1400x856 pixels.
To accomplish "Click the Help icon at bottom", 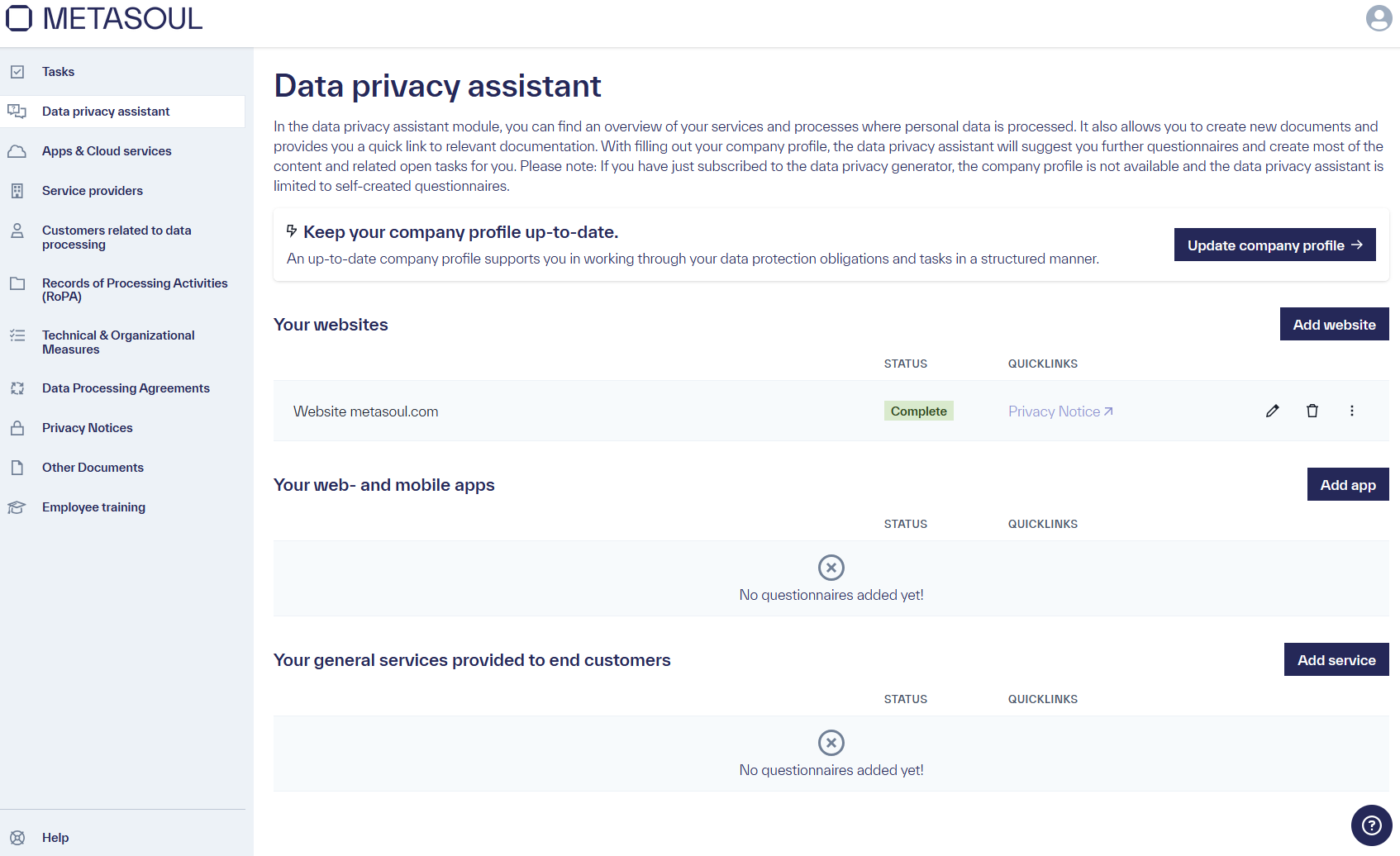I will pos(17,837).
